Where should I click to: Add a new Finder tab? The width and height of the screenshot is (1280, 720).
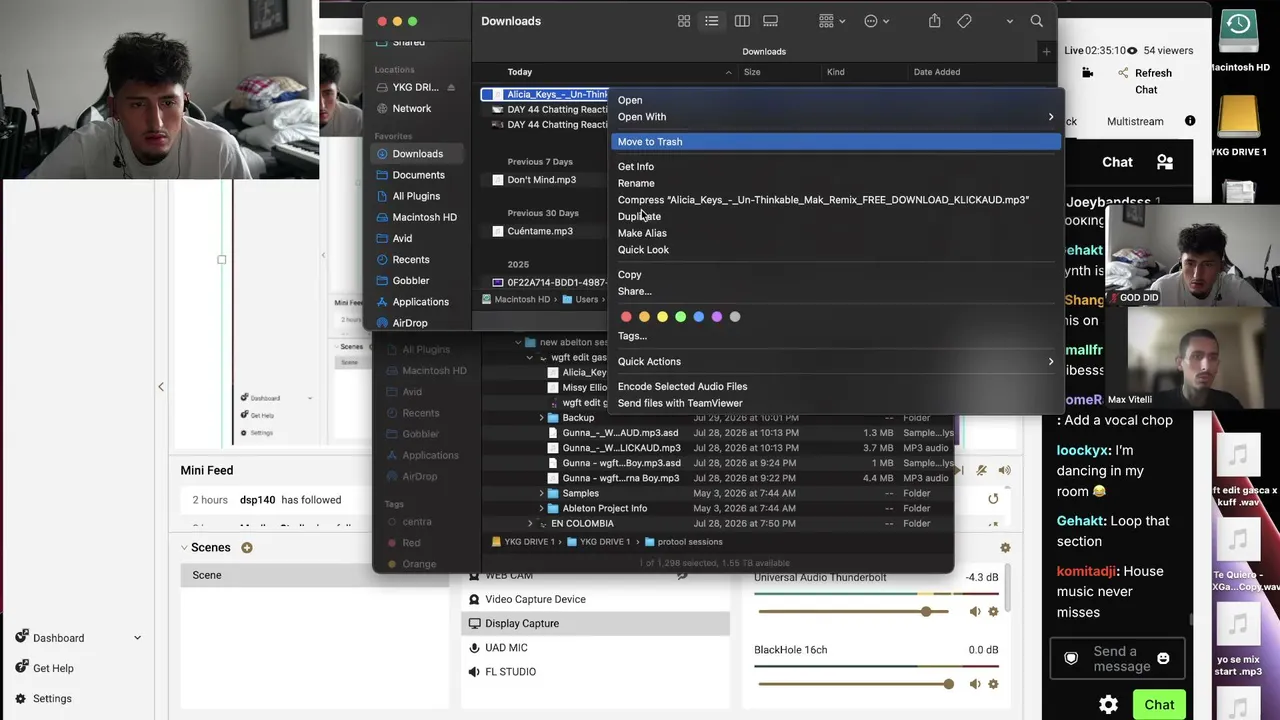1046,51
